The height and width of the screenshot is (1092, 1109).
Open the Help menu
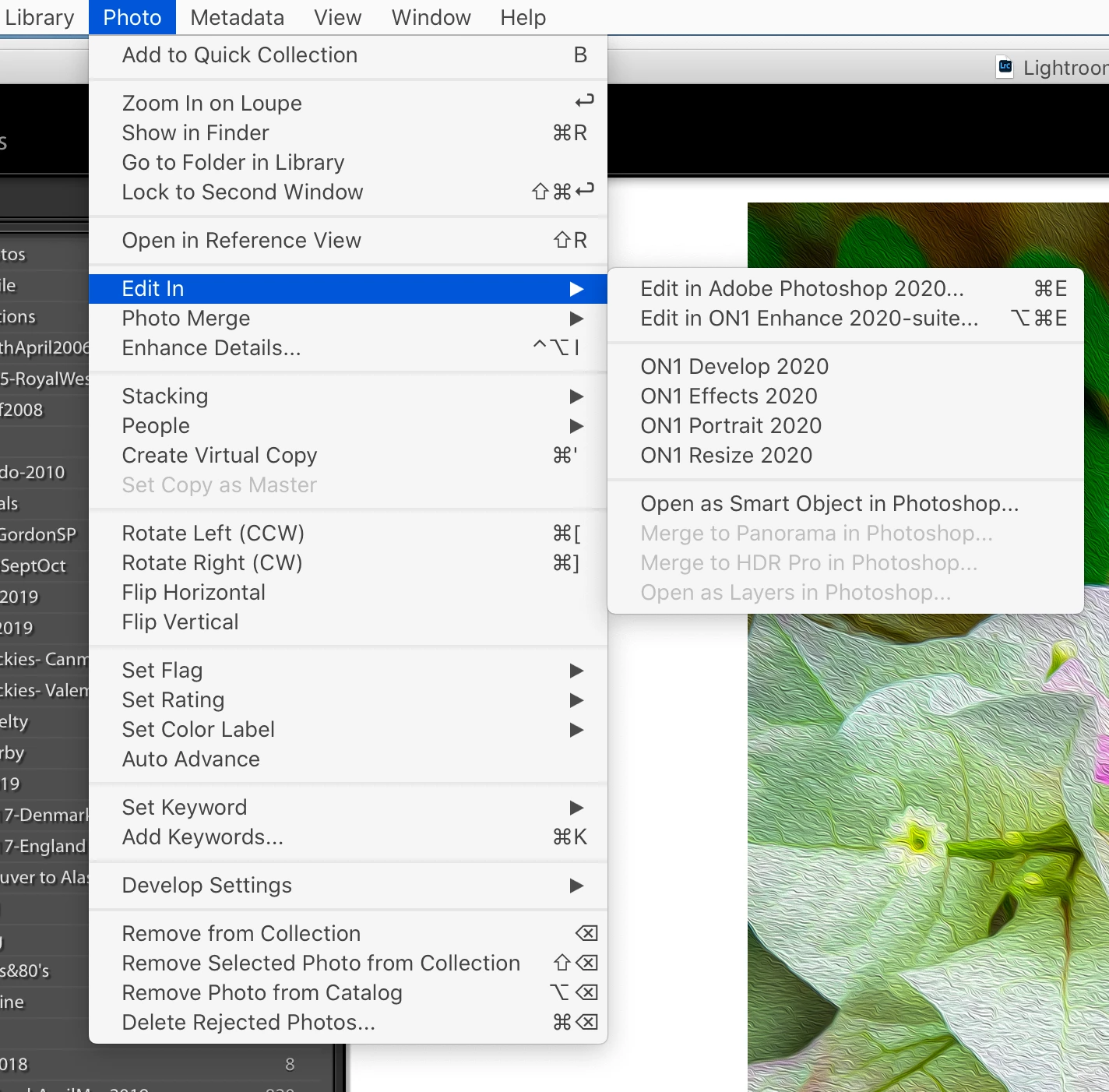point(523,17)
